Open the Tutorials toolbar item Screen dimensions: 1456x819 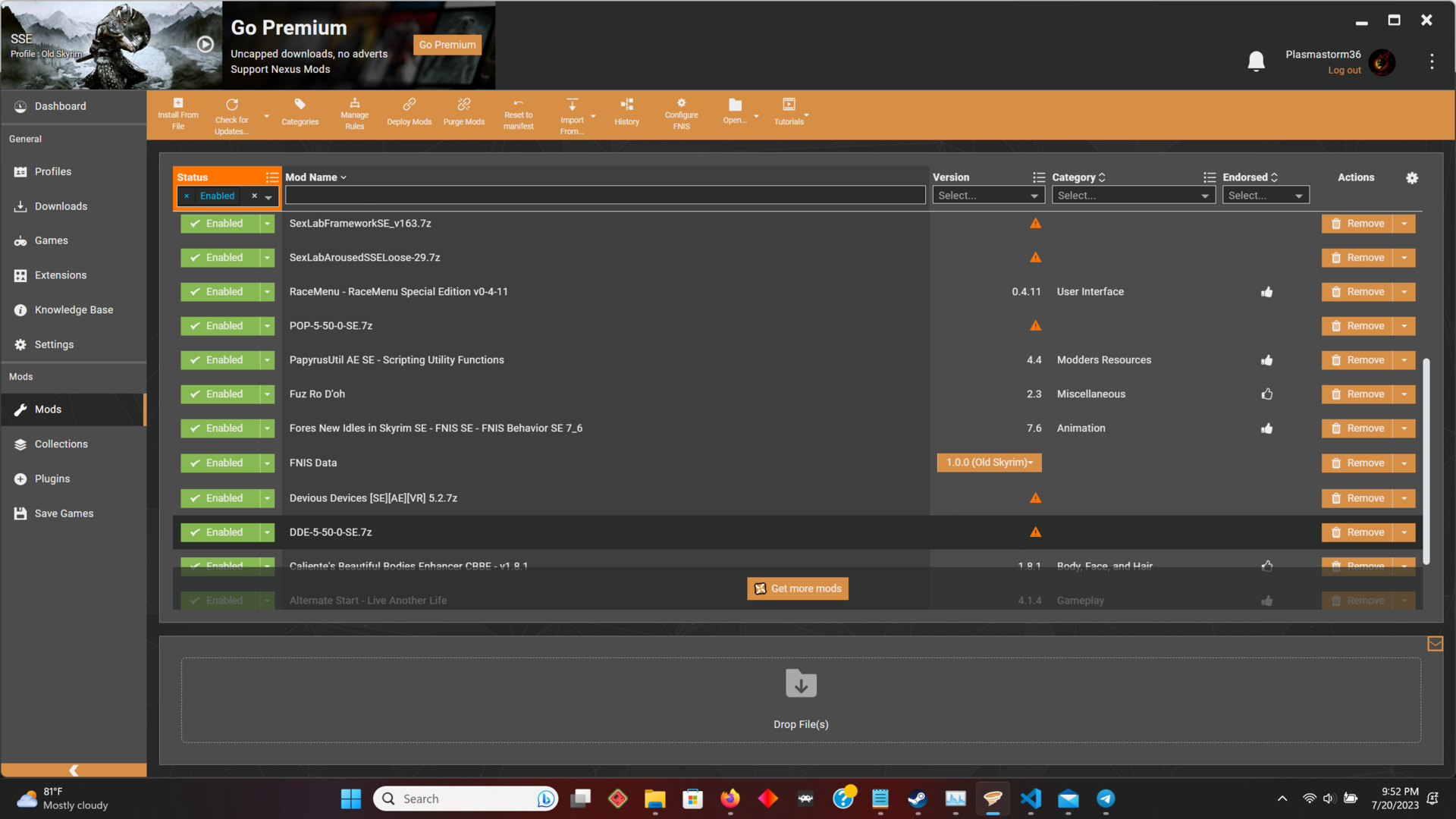pos(789,111)
